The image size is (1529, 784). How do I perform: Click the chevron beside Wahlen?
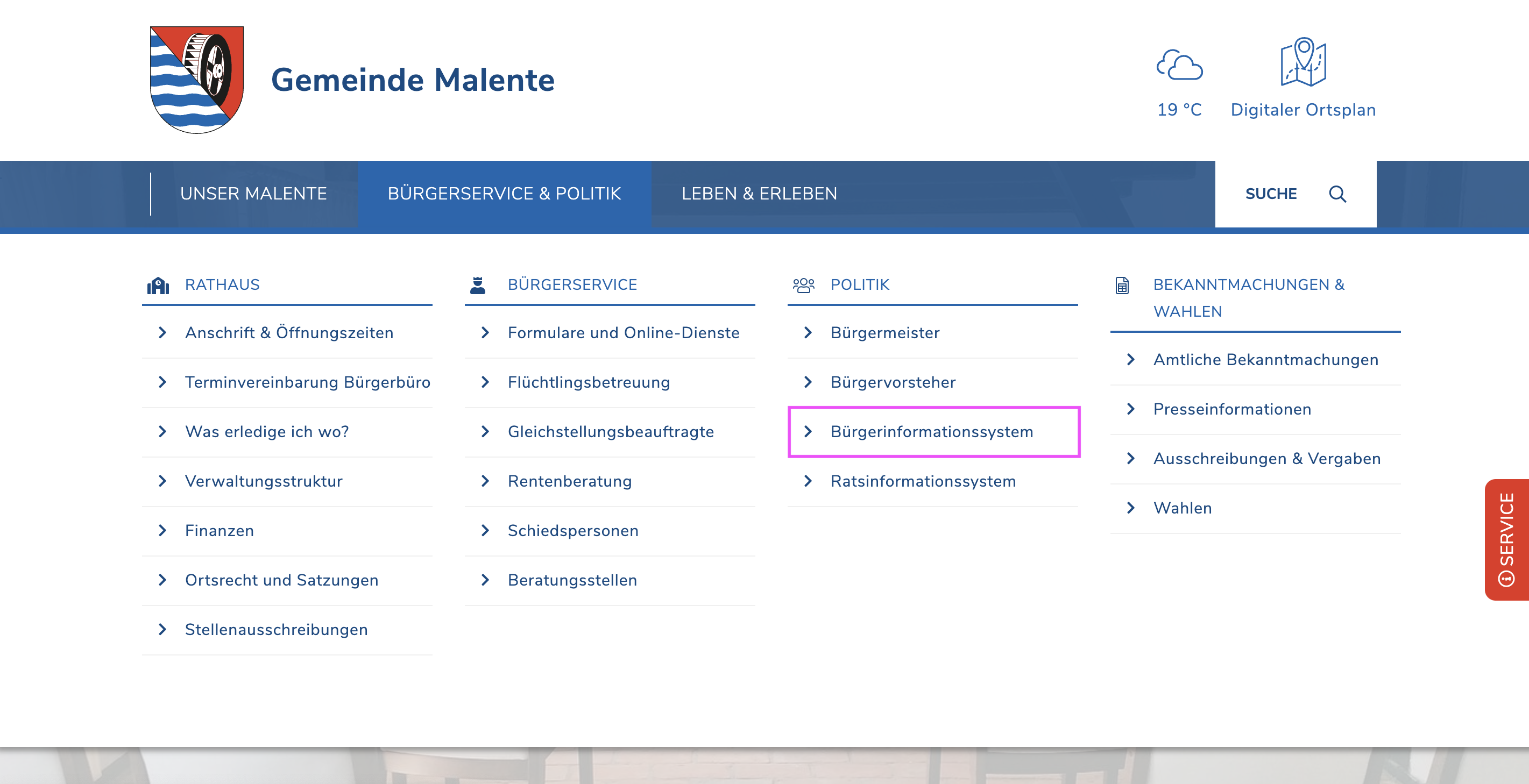point(1130,508)
